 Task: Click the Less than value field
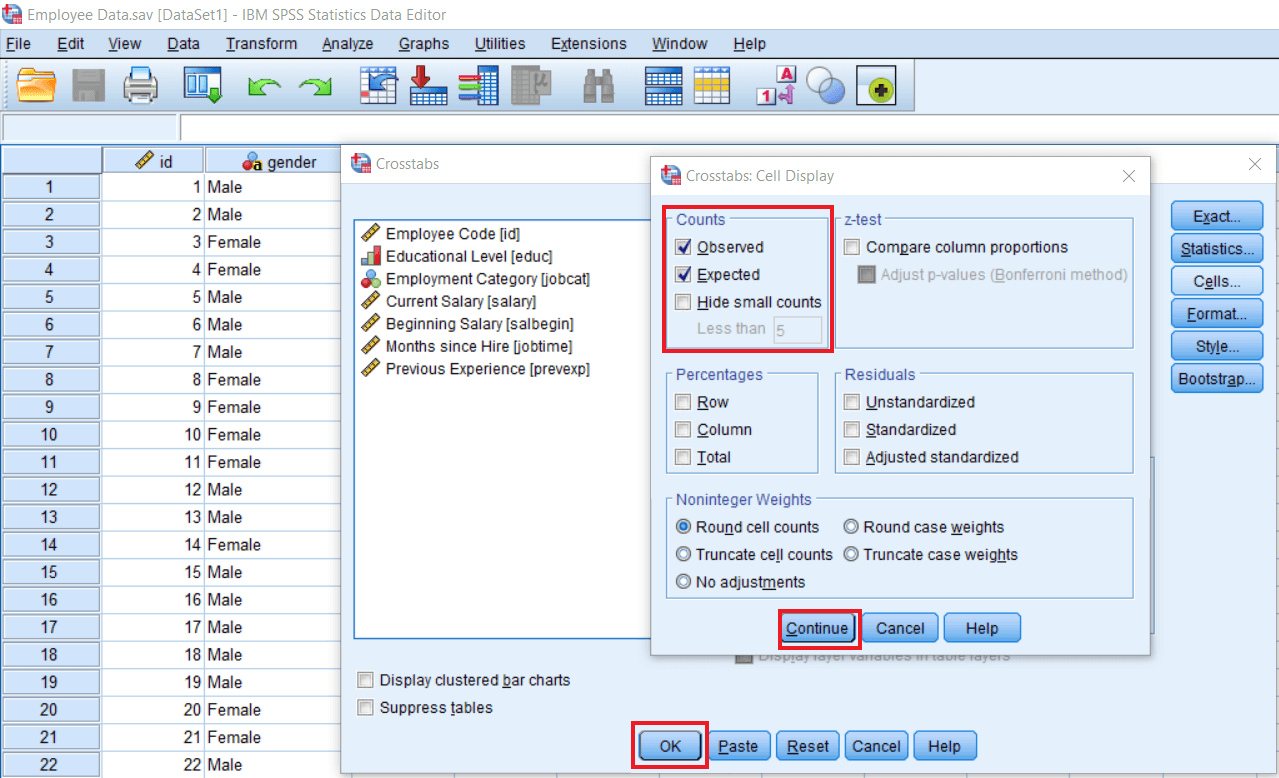pyautogui.click(x=797, y=329)
